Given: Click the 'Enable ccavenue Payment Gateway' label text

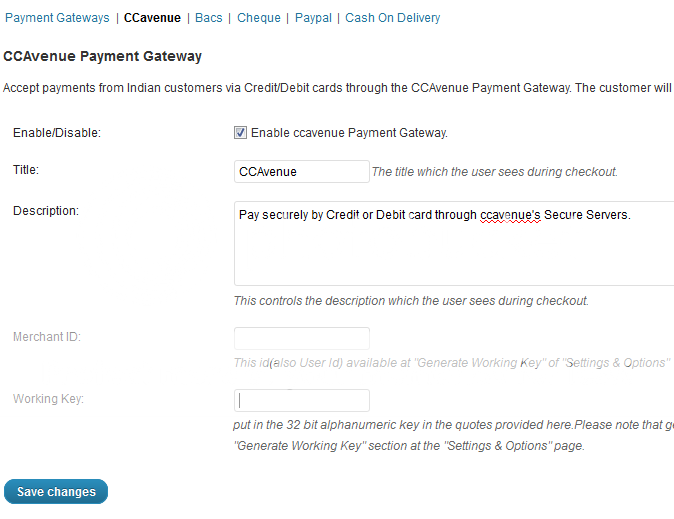Looking at the screenshot, I should pyautogui.click(x=349, y=132).
